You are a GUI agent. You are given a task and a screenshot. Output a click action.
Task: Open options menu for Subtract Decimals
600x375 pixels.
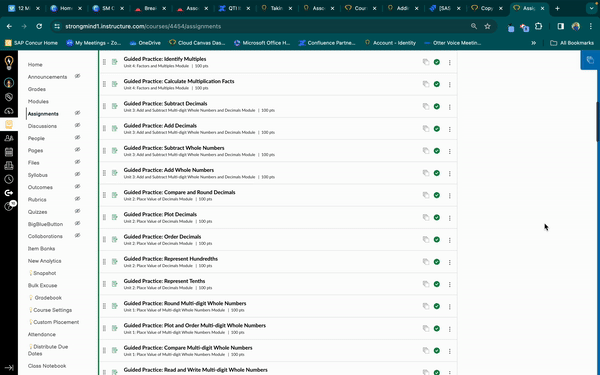(450, 107)
